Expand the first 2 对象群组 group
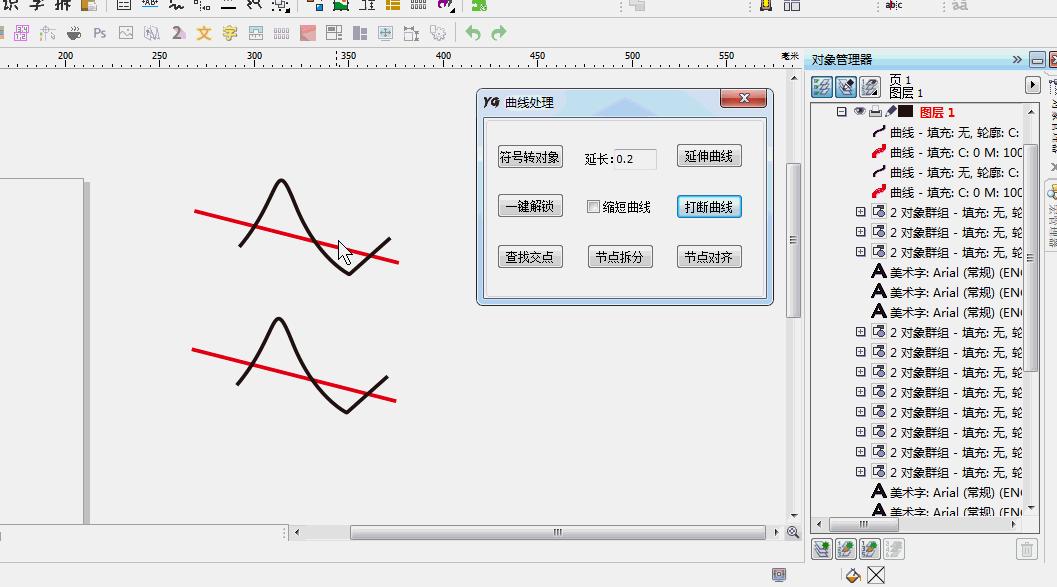The width and height of the screenshot is (1057, 587). (860, 212)
